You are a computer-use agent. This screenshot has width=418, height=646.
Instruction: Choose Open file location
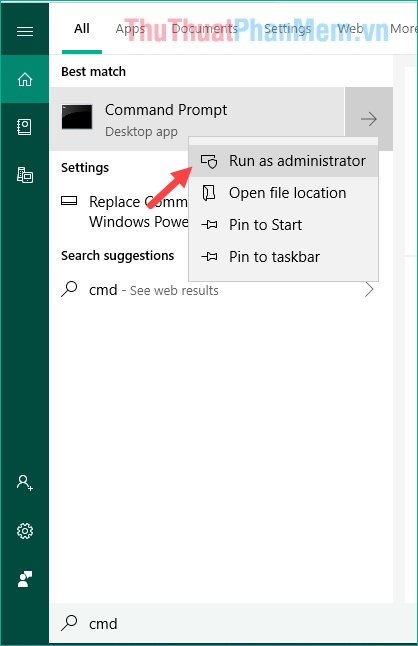point(283,193)
